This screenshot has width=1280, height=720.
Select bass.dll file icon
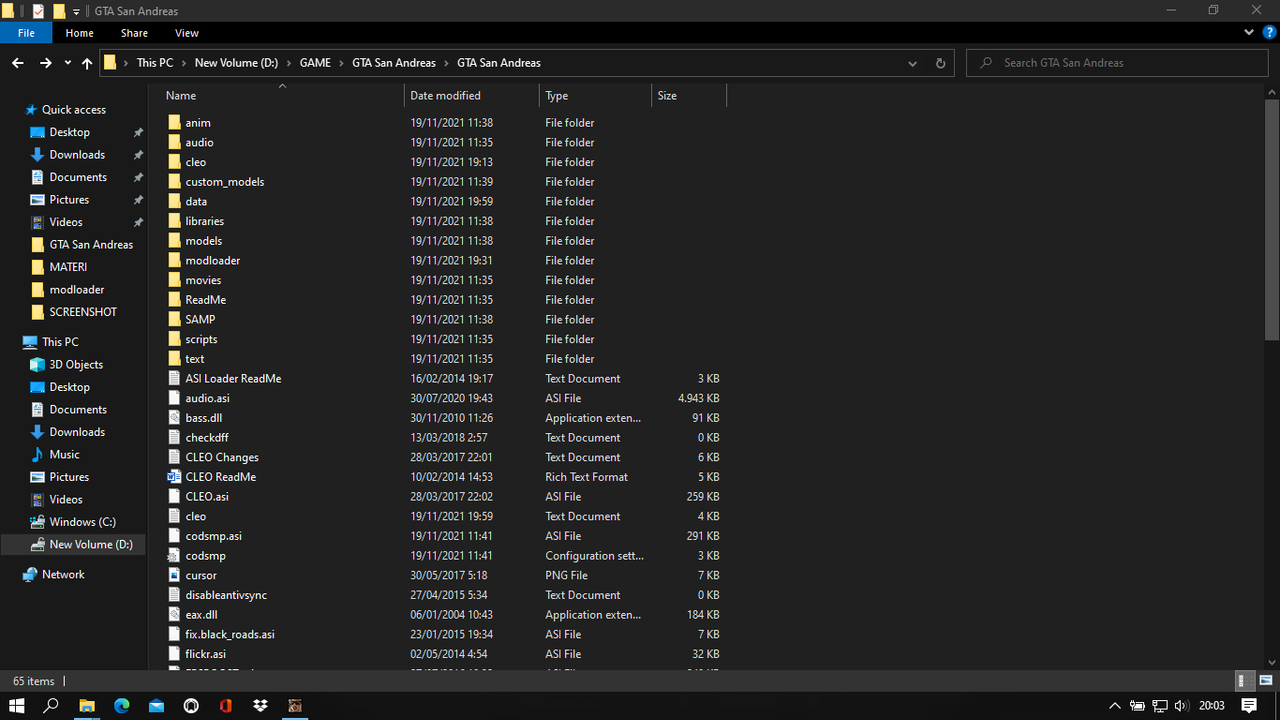tap(174, 418)
